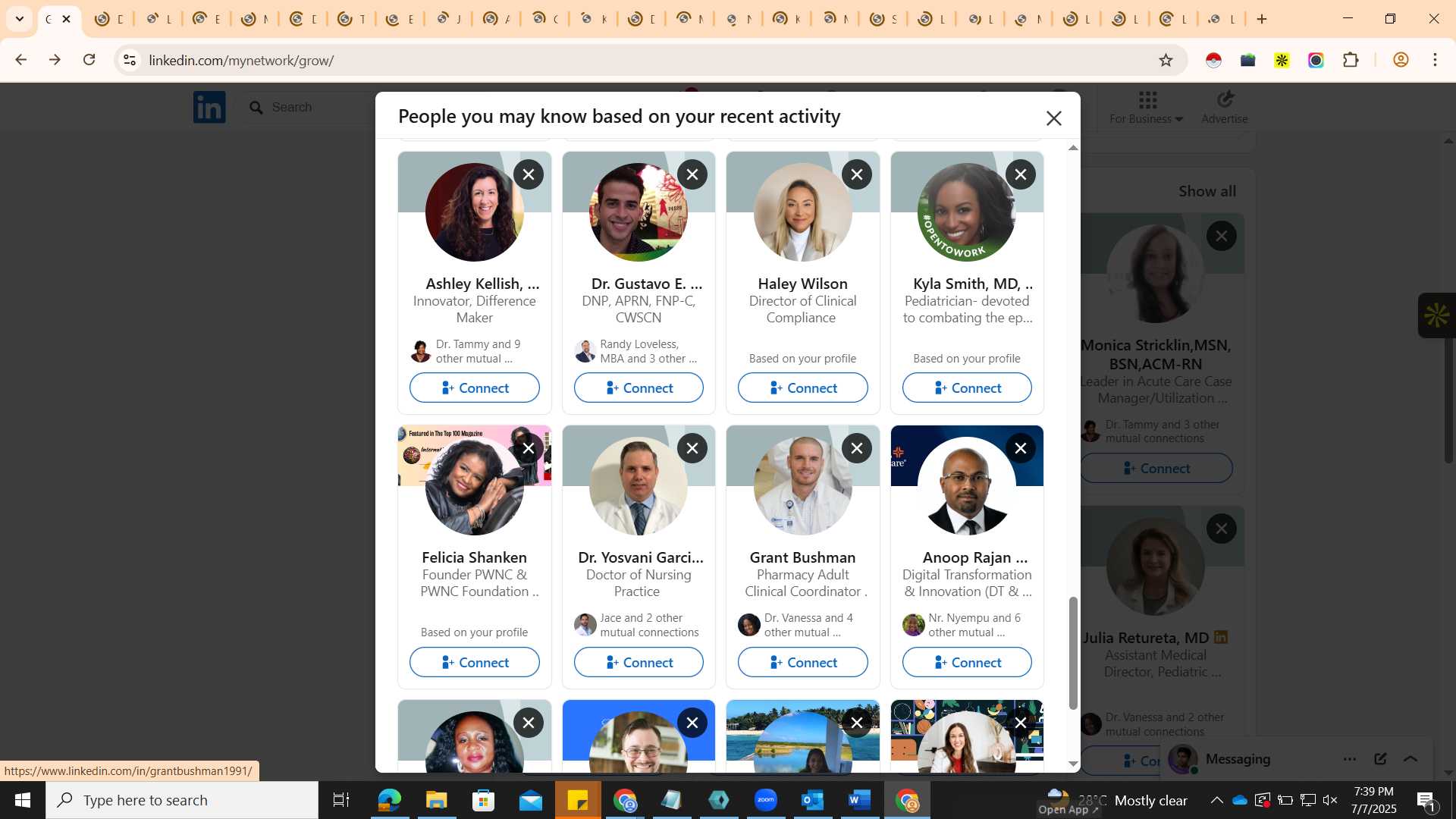View Kyla Smith's profile photo
The width and height of the screenshot is (1456, 819).
[x=967, y=212]
